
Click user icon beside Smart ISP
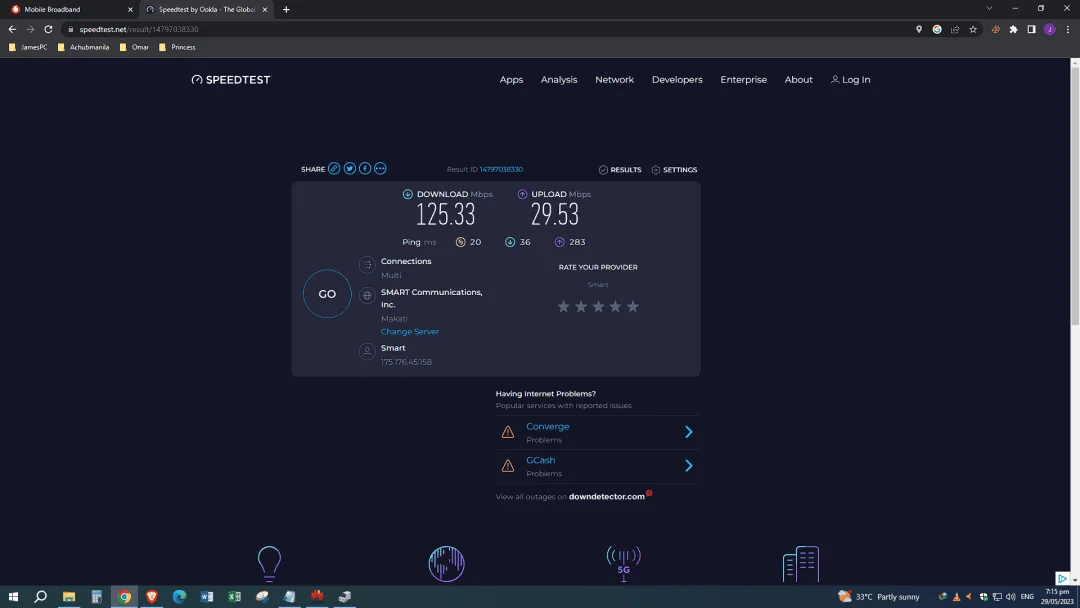pyautogui.click(x=367, y=352)
